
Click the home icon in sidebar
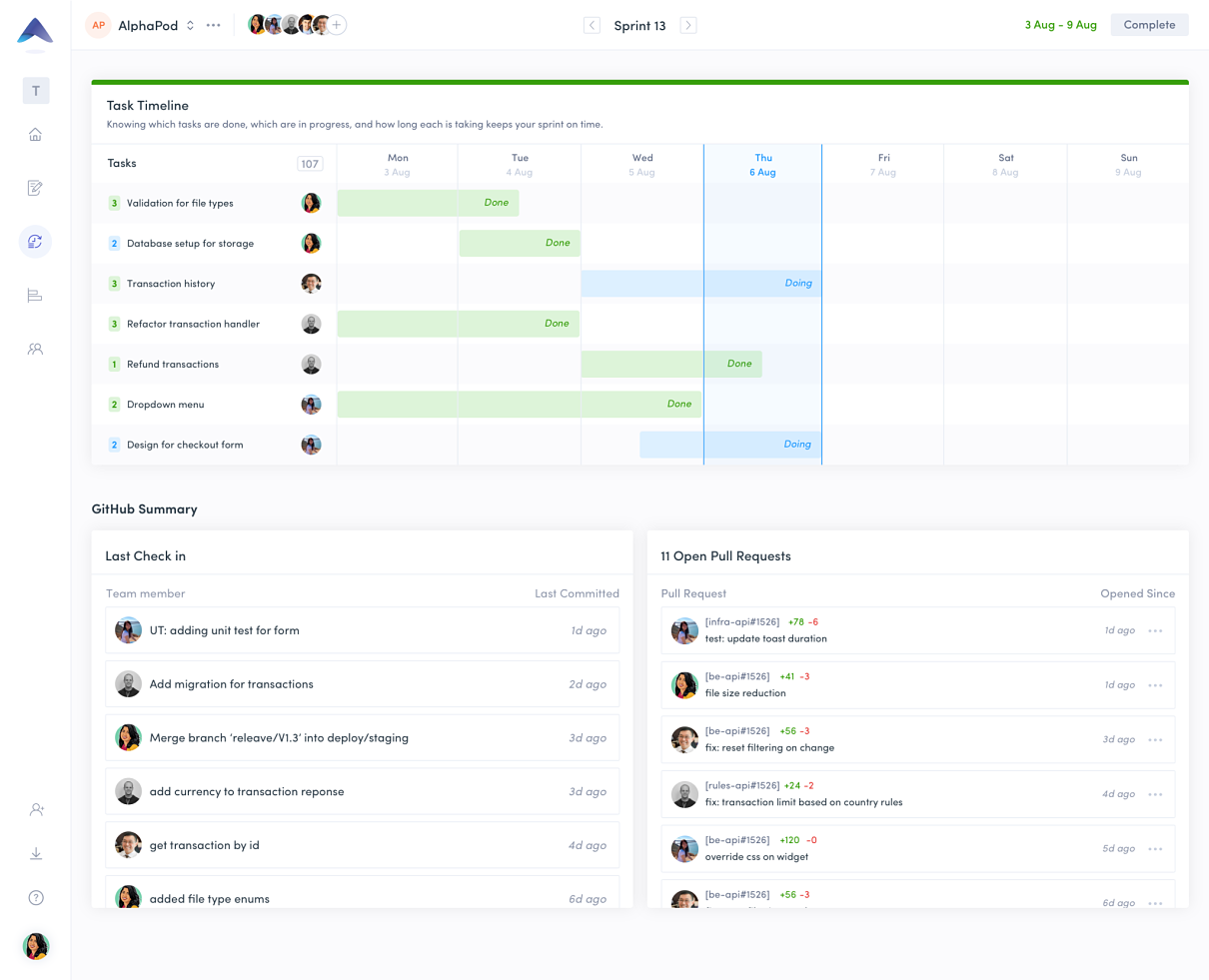pyautogui.click(x=35, y=135)
